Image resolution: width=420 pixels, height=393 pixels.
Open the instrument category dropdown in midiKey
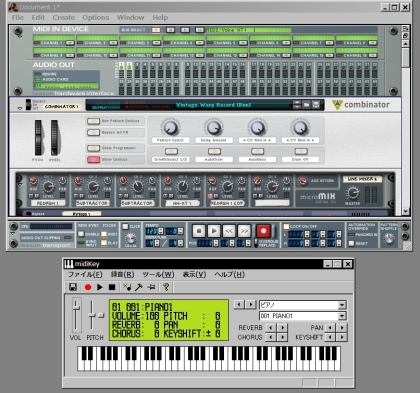[342, 305]
